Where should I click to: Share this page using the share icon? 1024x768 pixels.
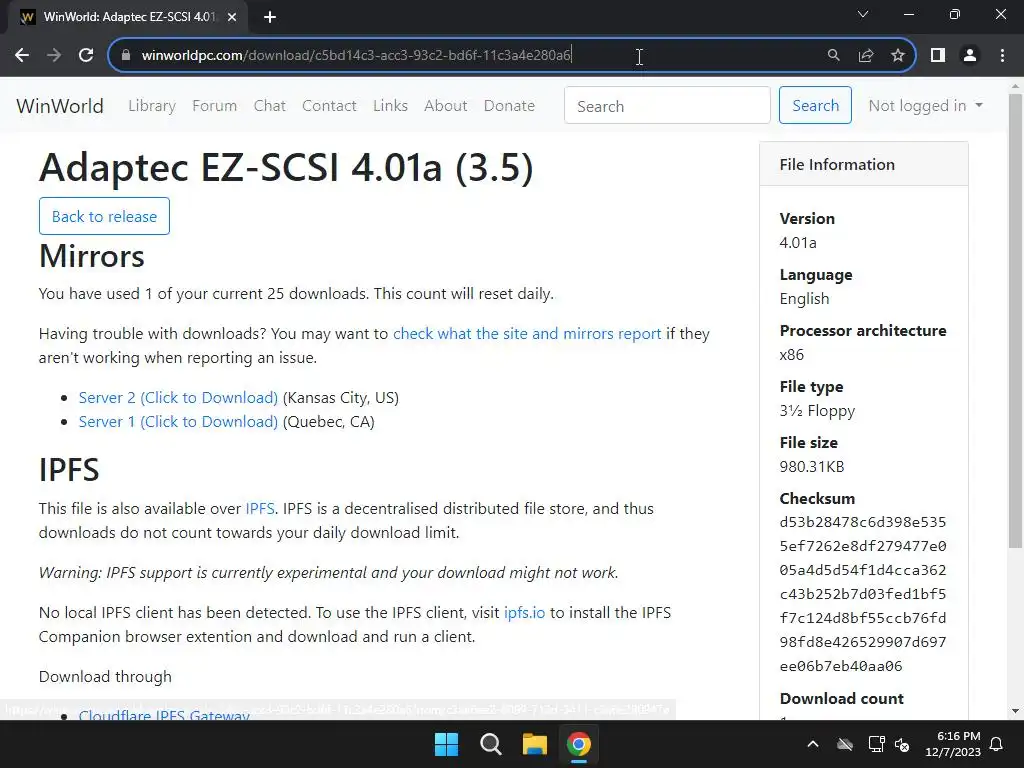tap(866, 56)
